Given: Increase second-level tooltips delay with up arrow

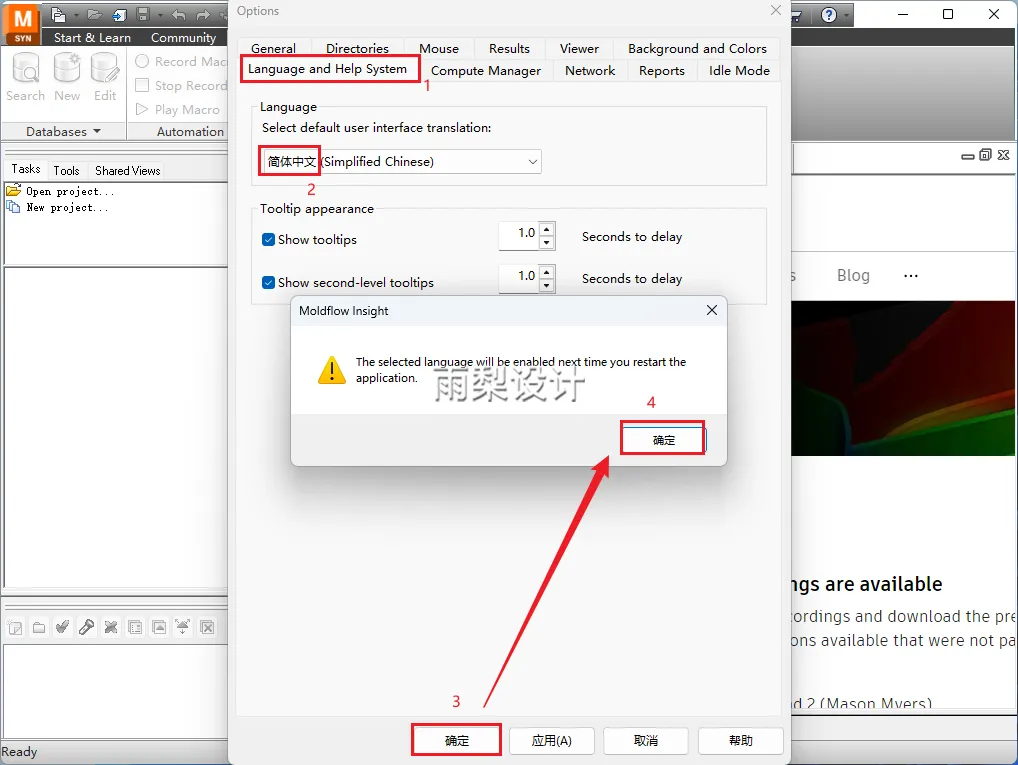Looking at the screenshot, I should click(x=547, y=272).
